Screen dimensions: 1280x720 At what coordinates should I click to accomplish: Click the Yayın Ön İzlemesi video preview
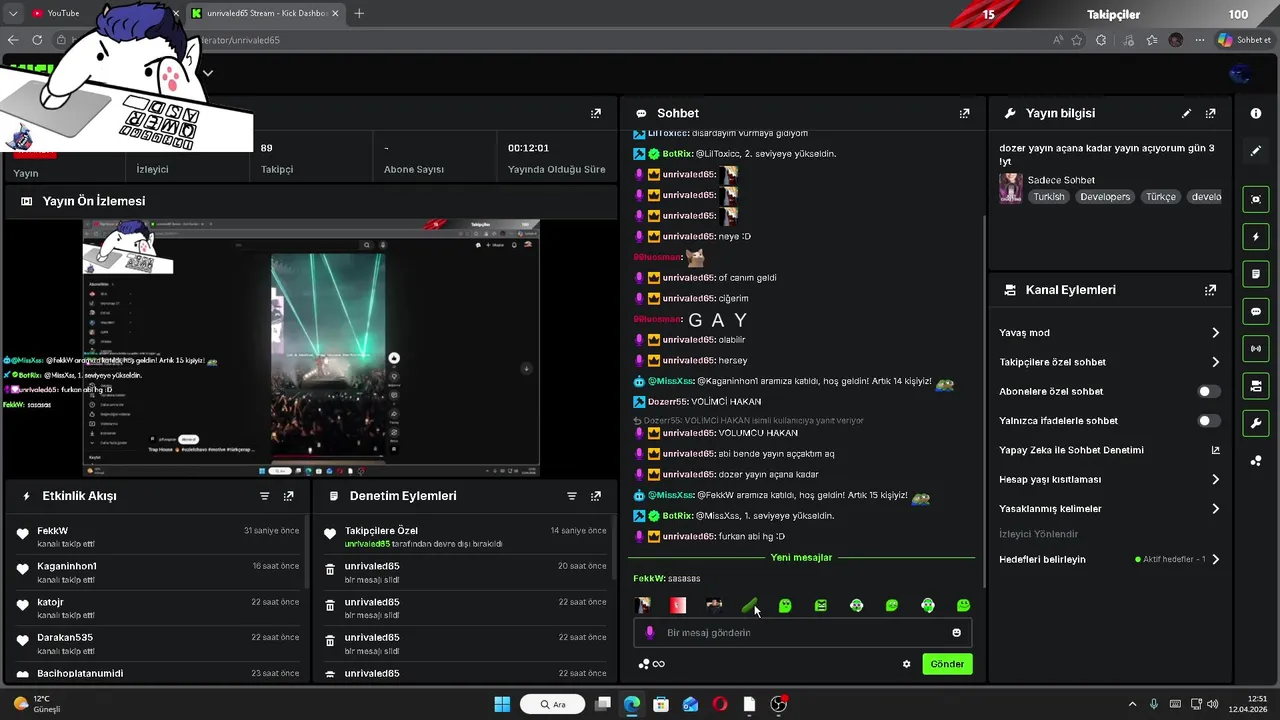click(x=311, y=347)
